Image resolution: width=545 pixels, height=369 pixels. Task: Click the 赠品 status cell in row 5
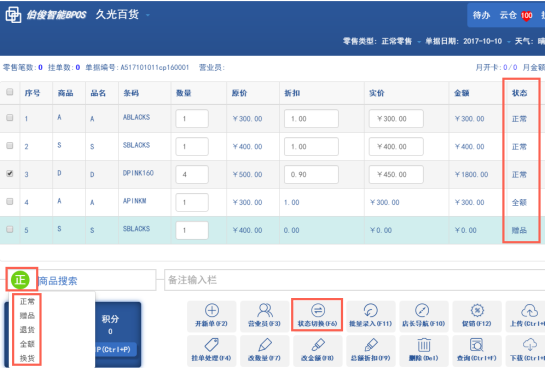tap(519, 230)
